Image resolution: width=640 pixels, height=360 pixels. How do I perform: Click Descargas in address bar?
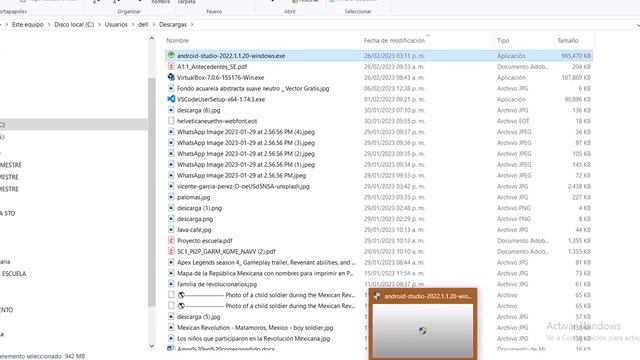(173, 24)
